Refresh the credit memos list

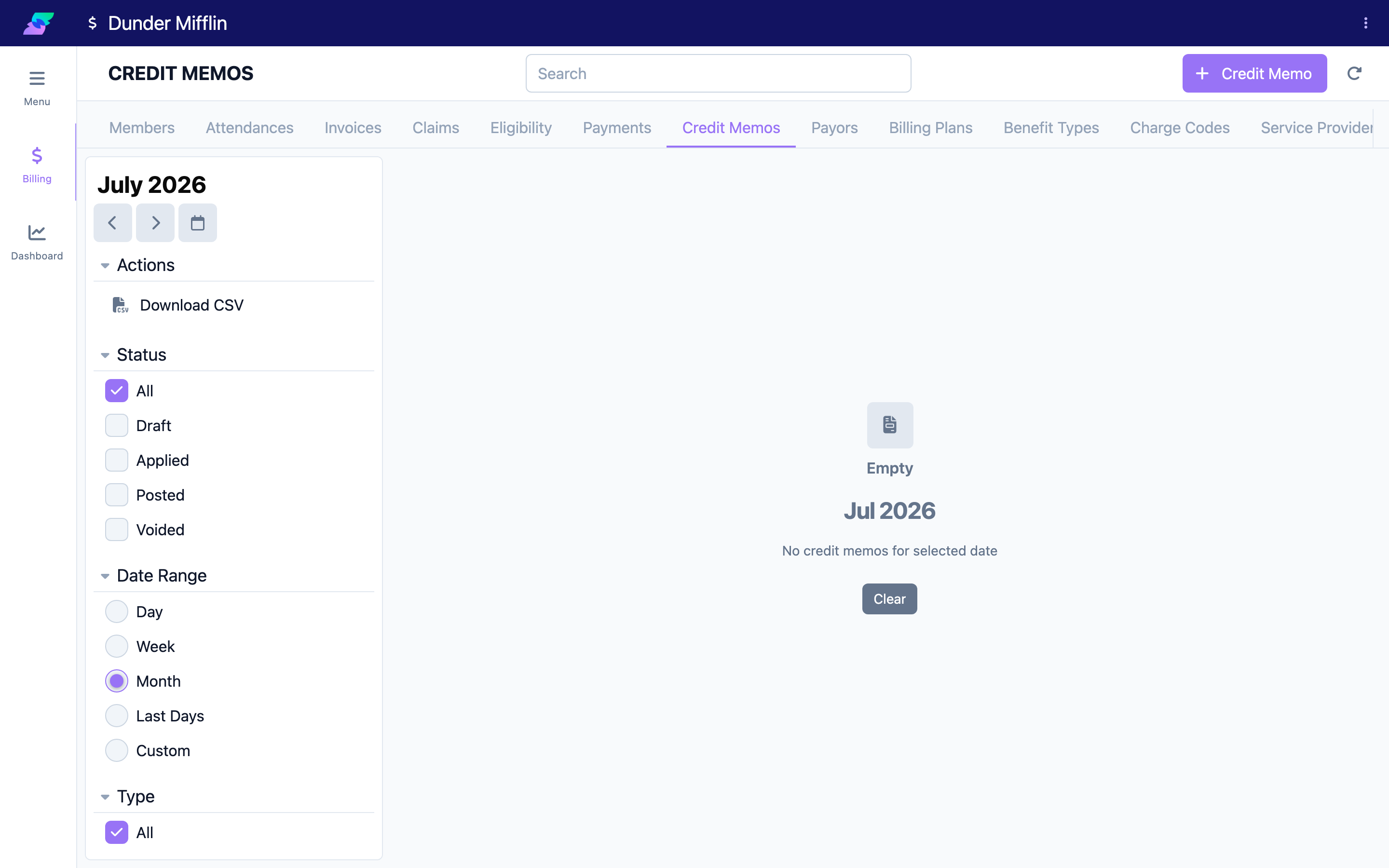pos(1354,73)
